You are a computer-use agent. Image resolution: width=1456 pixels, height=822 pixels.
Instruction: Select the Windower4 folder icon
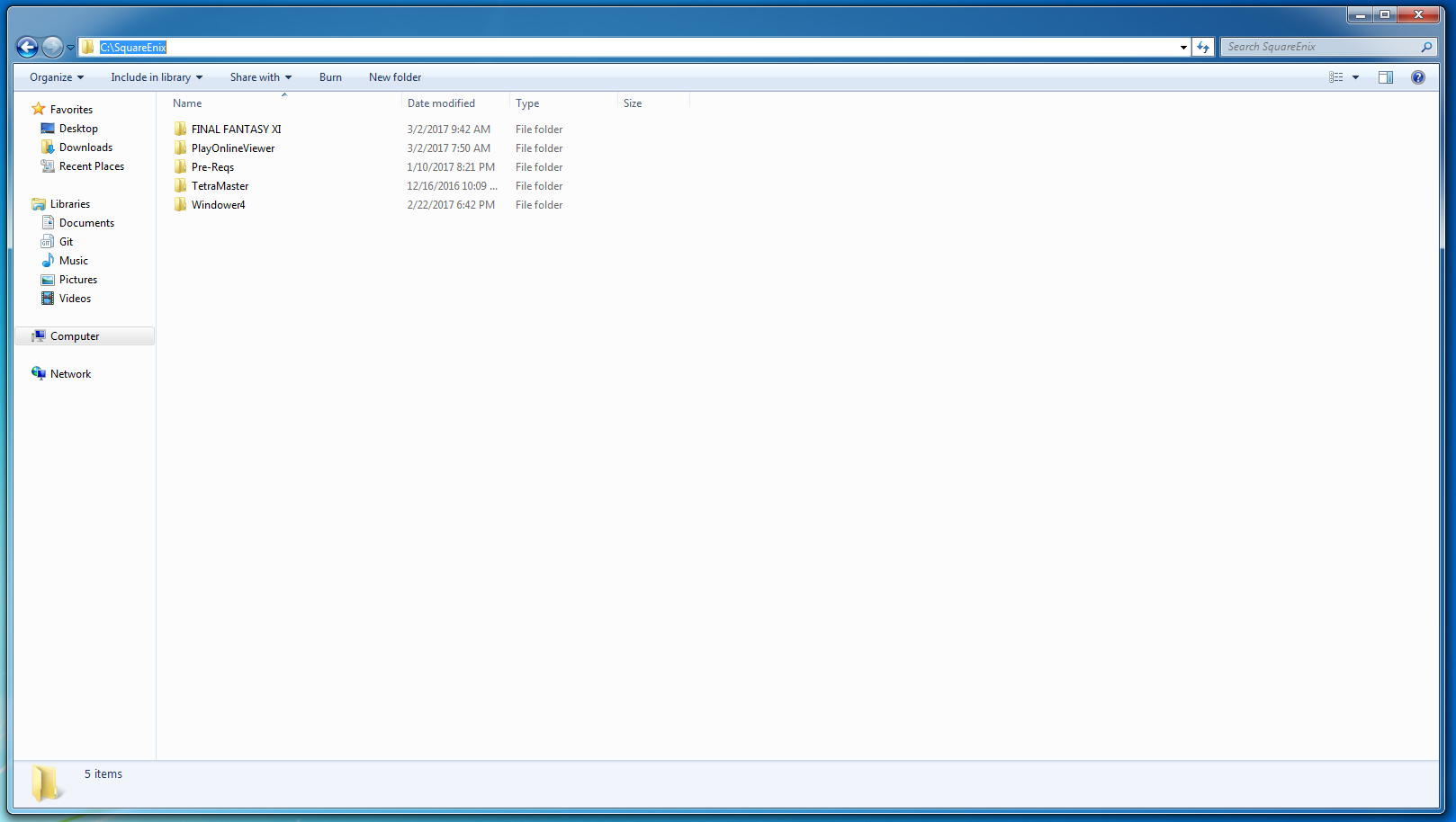pyautogui.click(x=181, y=204)
